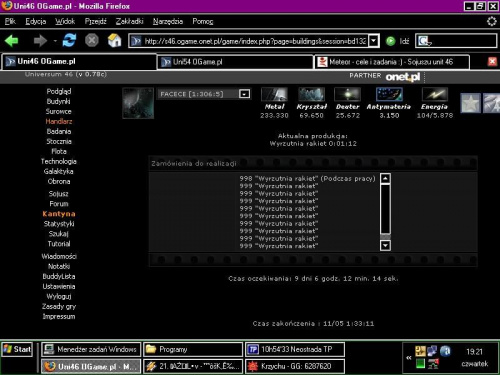Viewport: 500px width, 375px height.
Task: Open the BuddyLista link
Action: (x=59, y=276)
